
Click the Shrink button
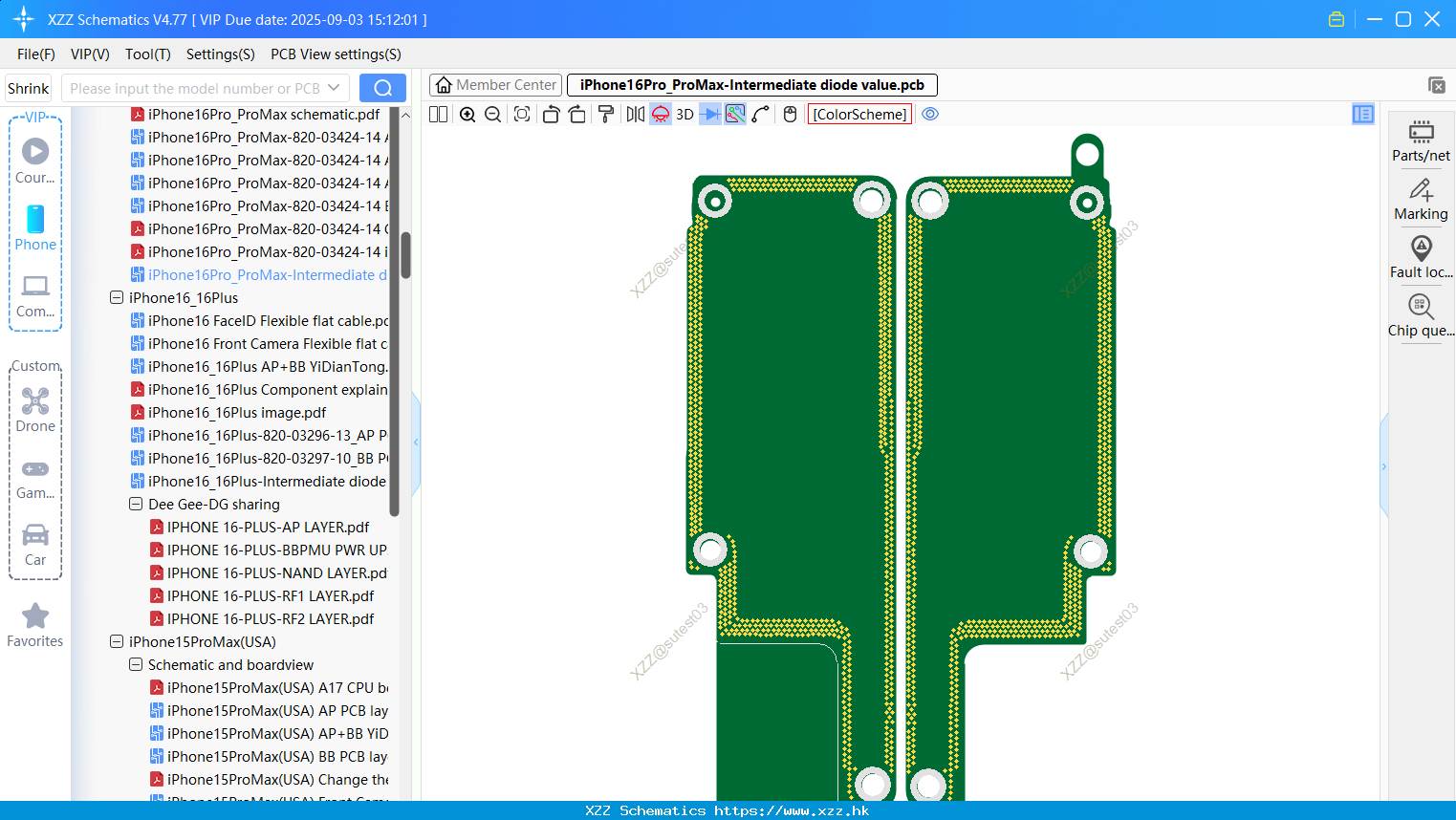click(28, 88)
